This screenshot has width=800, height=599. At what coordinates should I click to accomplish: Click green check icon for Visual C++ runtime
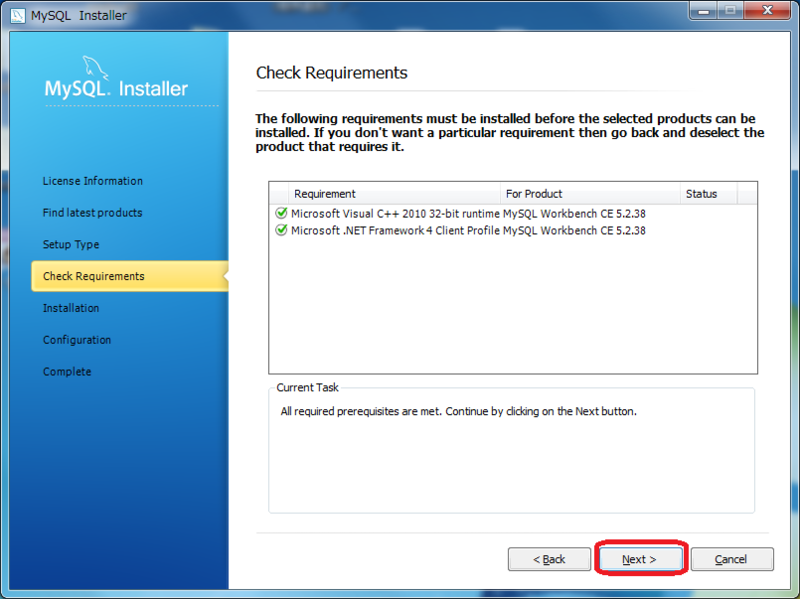[281, 213]
